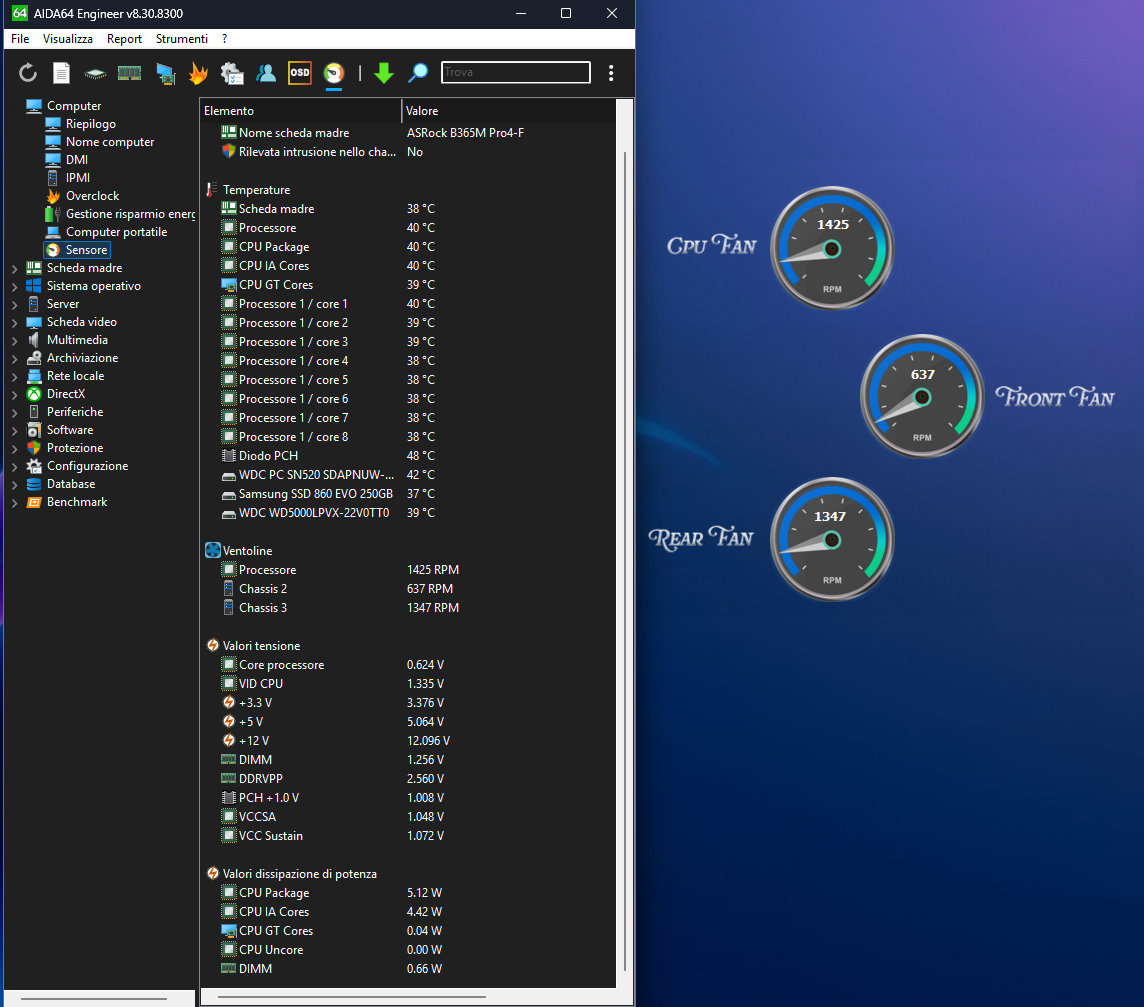The image size is (1144, 1007).
Task: Click the Refresh toolbar icon
Action: pos(28,73)
